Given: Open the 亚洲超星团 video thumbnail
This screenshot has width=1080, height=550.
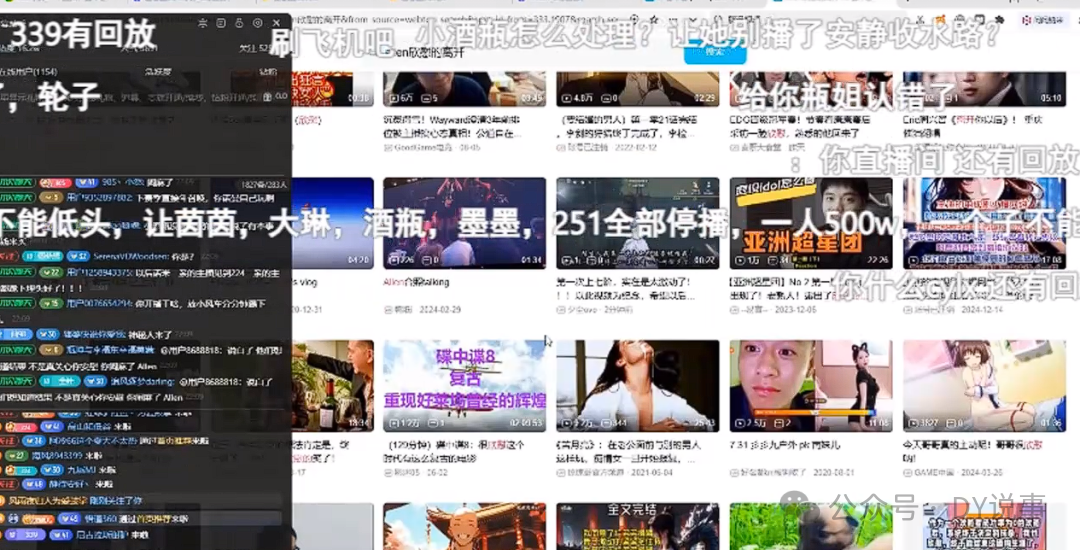Looking at the screenshot, I should coord(811,223).
